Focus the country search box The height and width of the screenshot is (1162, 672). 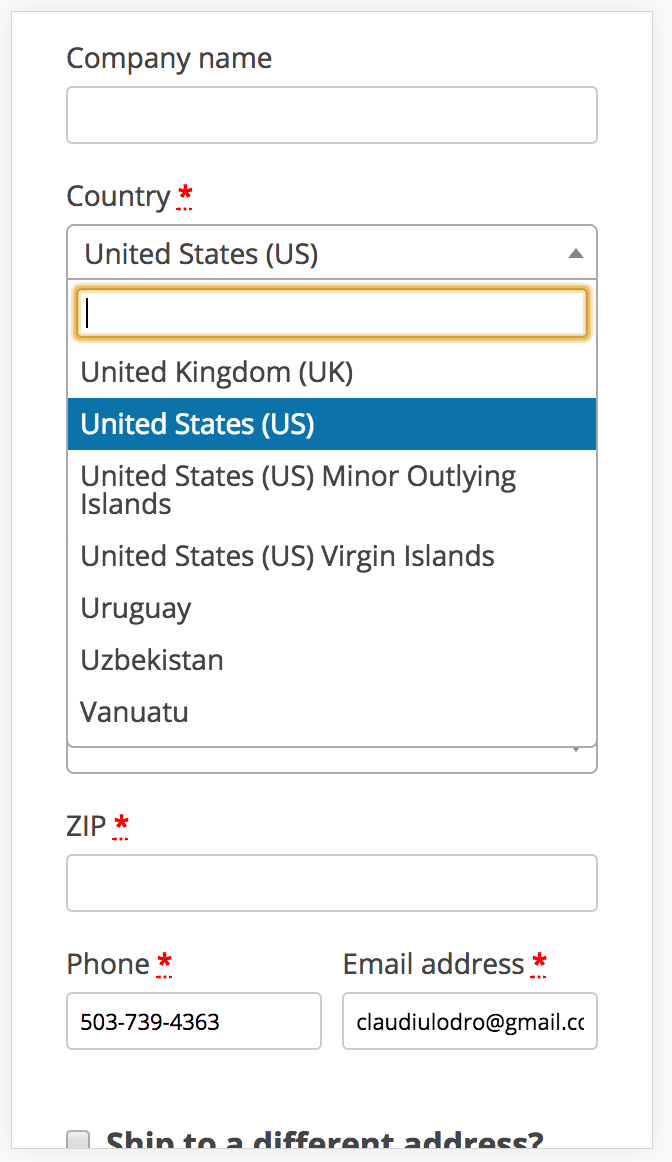[332, 312]
